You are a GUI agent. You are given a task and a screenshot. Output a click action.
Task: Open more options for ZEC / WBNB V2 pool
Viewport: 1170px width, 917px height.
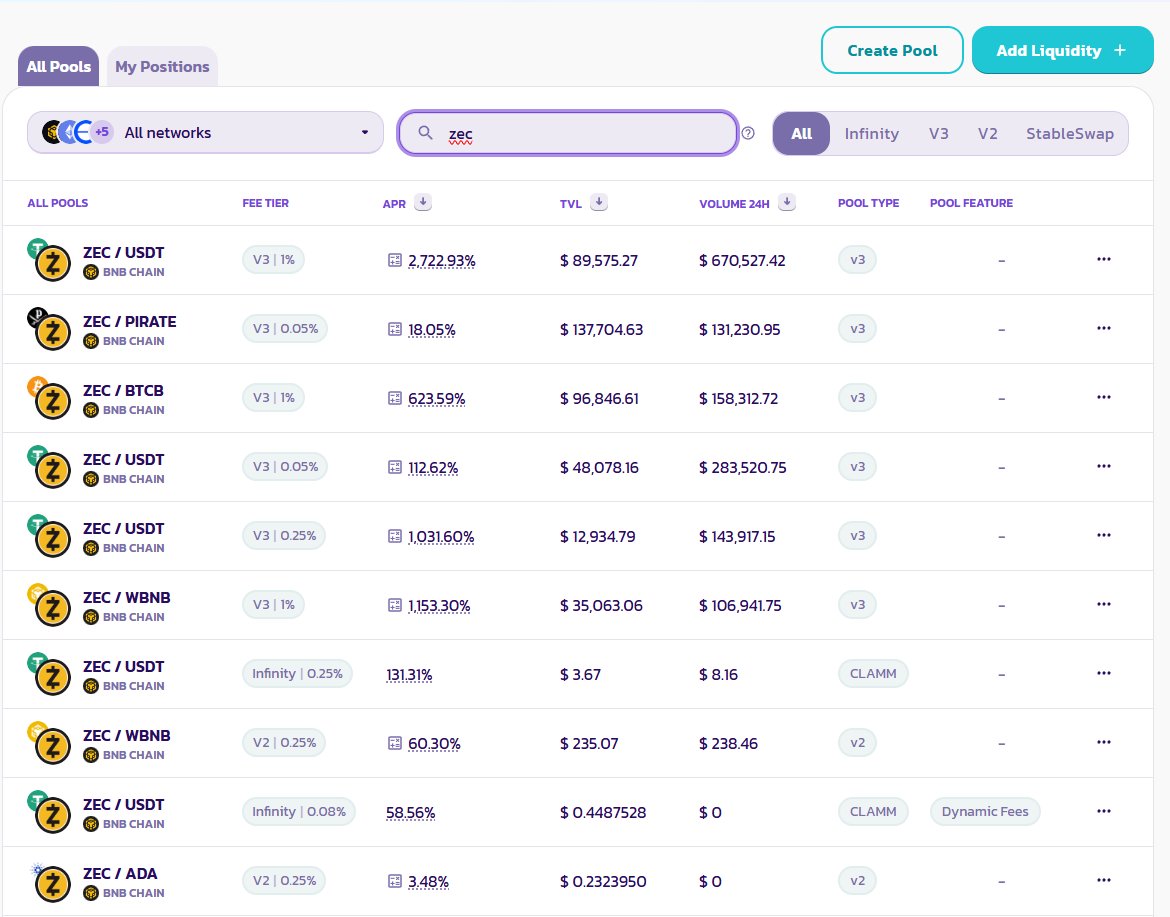pyautogui.click(x=1104, y=742)
